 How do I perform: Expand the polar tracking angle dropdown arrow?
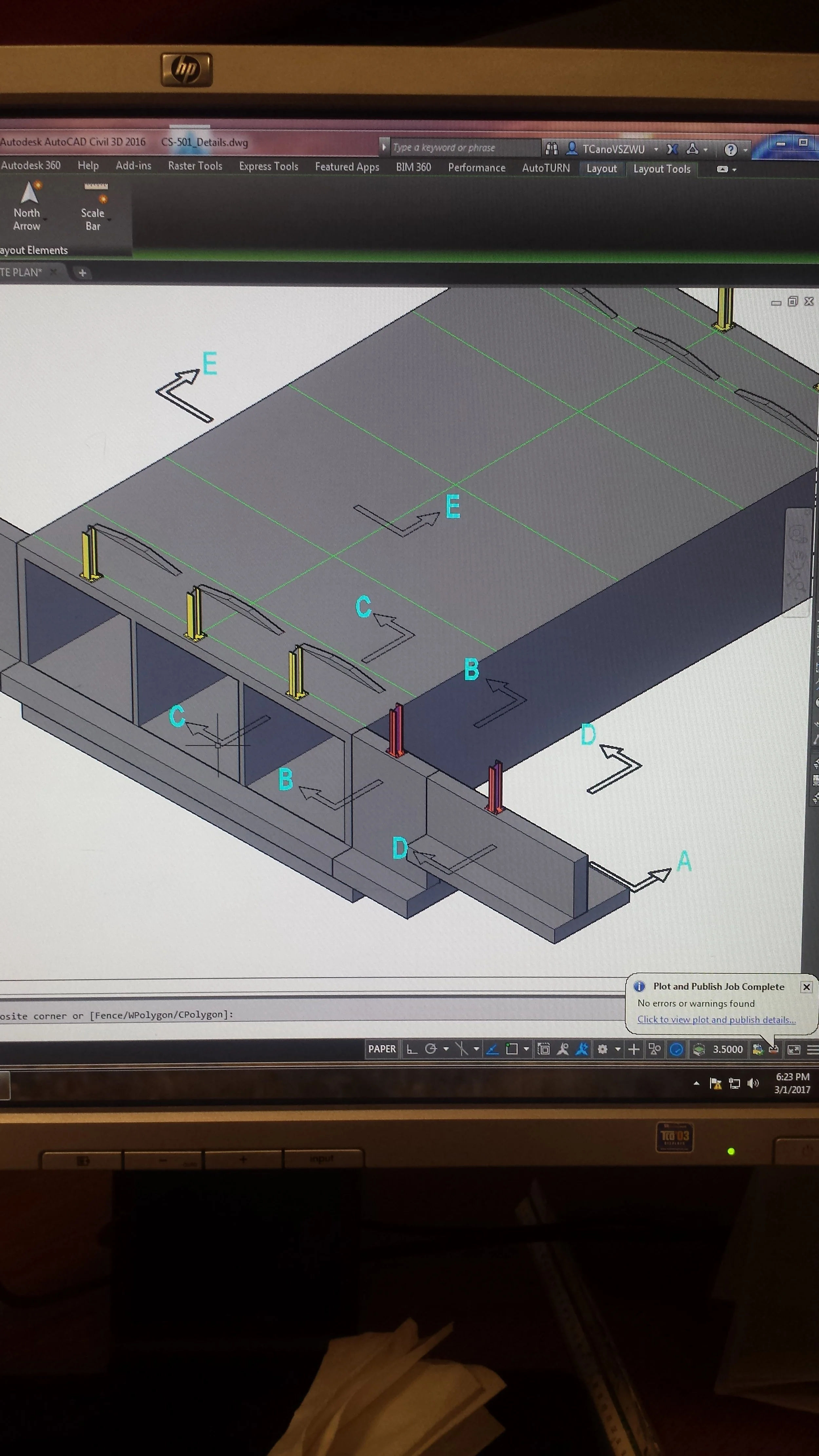pos(446,1049)
